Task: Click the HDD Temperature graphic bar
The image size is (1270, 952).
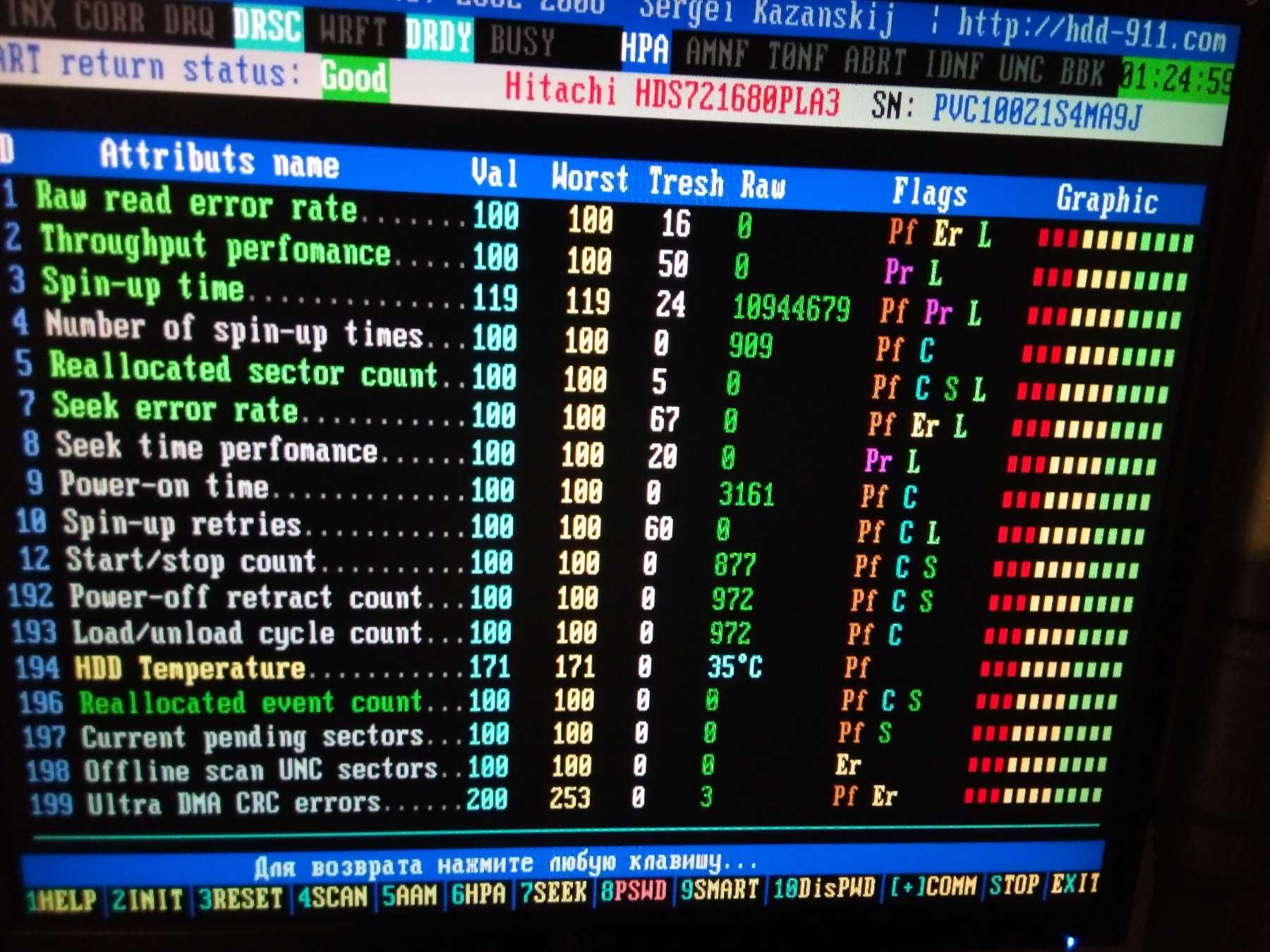Action: tap(1051, 669)
